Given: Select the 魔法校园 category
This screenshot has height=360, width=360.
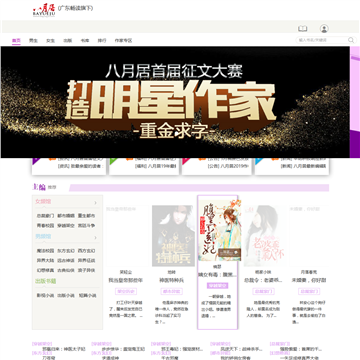Looking at the screenshot, I should (x=45, y=251).
